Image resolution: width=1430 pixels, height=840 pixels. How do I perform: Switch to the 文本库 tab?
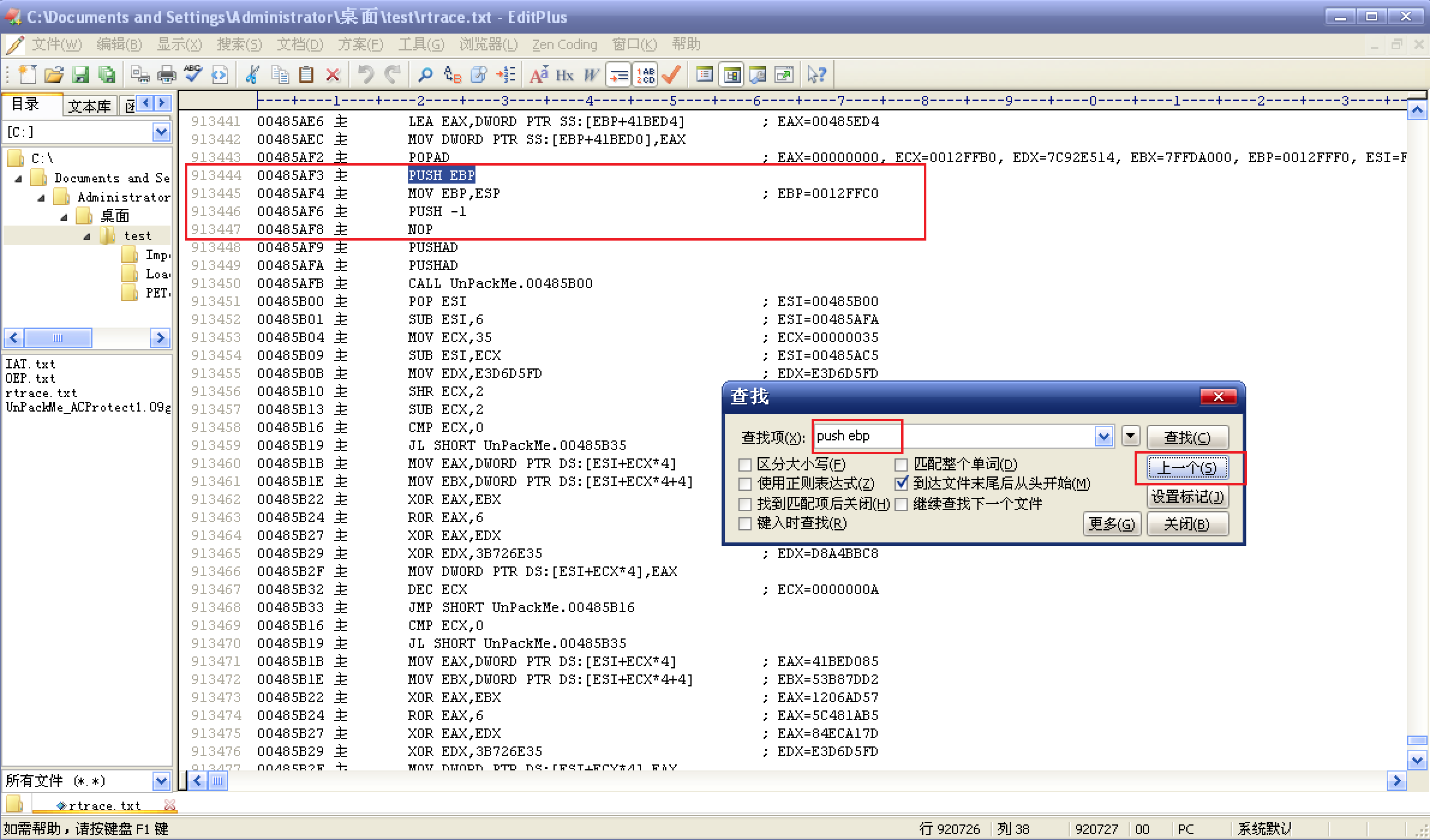(89, 105)
